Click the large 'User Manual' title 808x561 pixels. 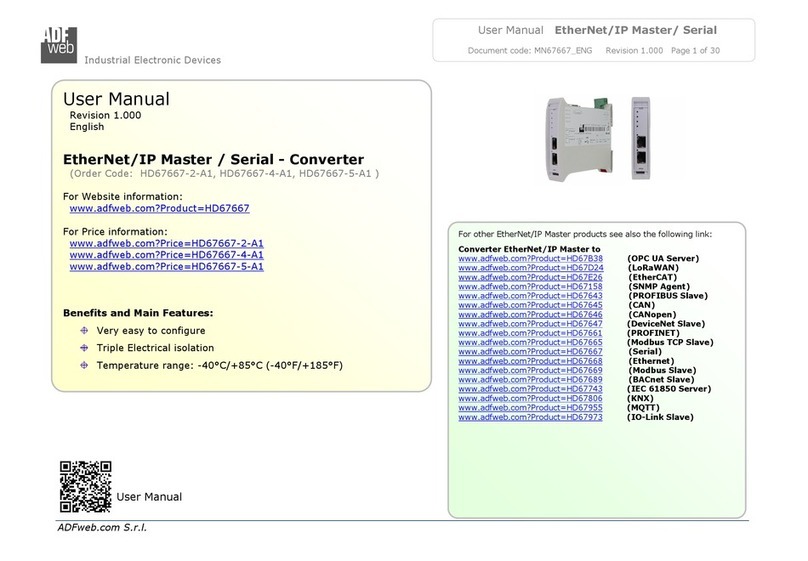point(116,99)
